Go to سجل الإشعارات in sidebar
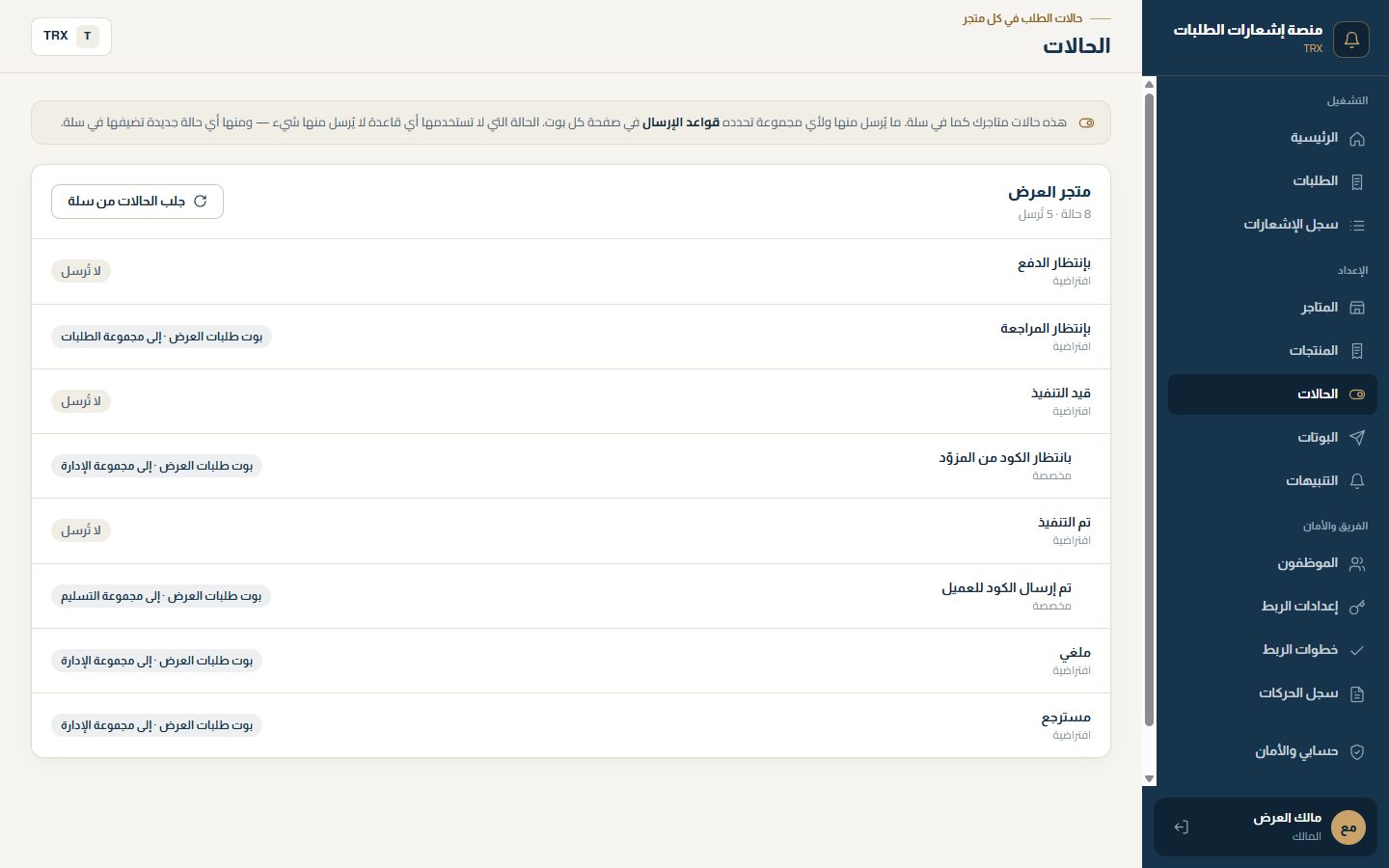 click(1272, 225)
